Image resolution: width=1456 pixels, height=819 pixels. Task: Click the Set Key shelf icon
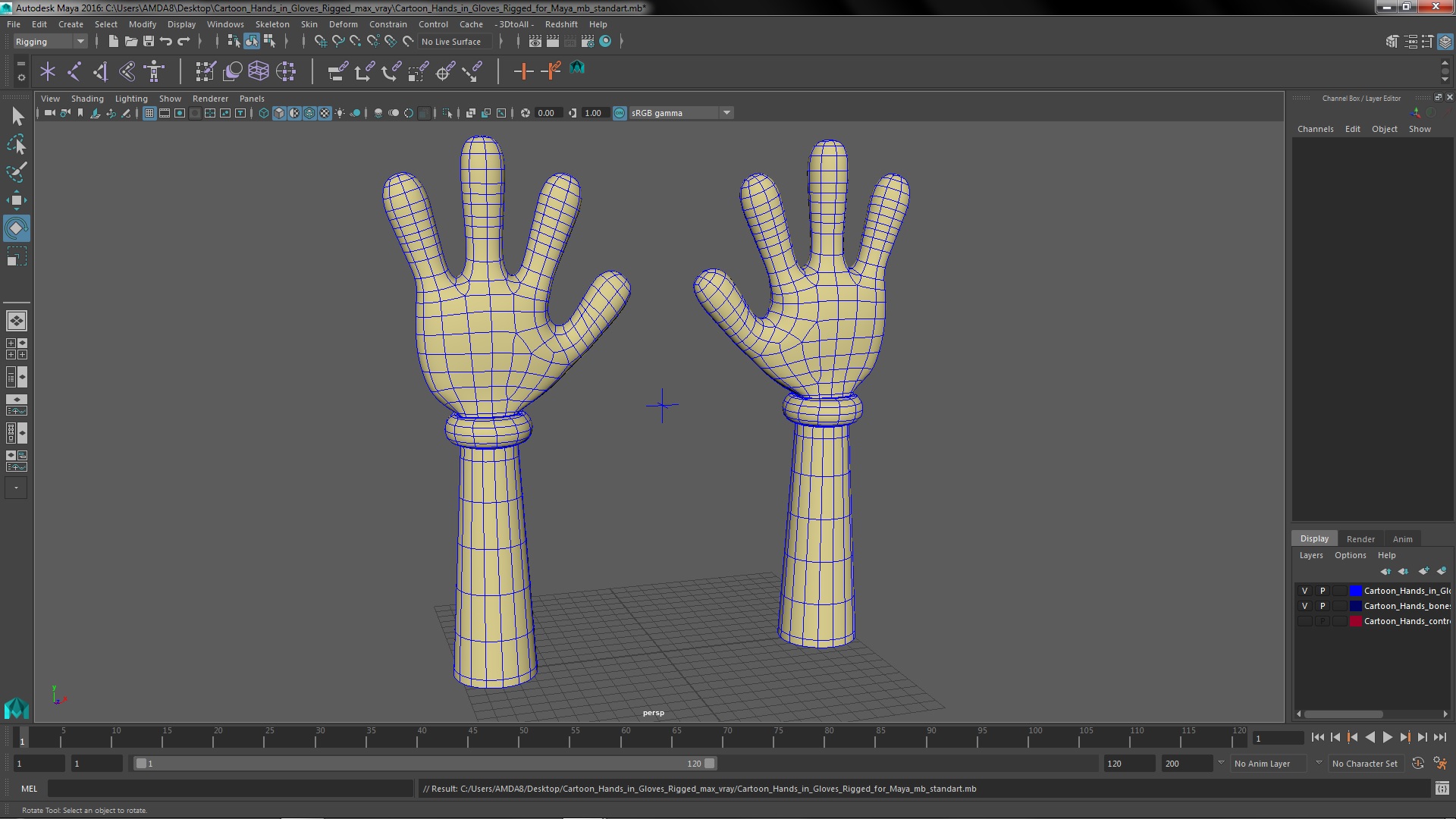523,72
